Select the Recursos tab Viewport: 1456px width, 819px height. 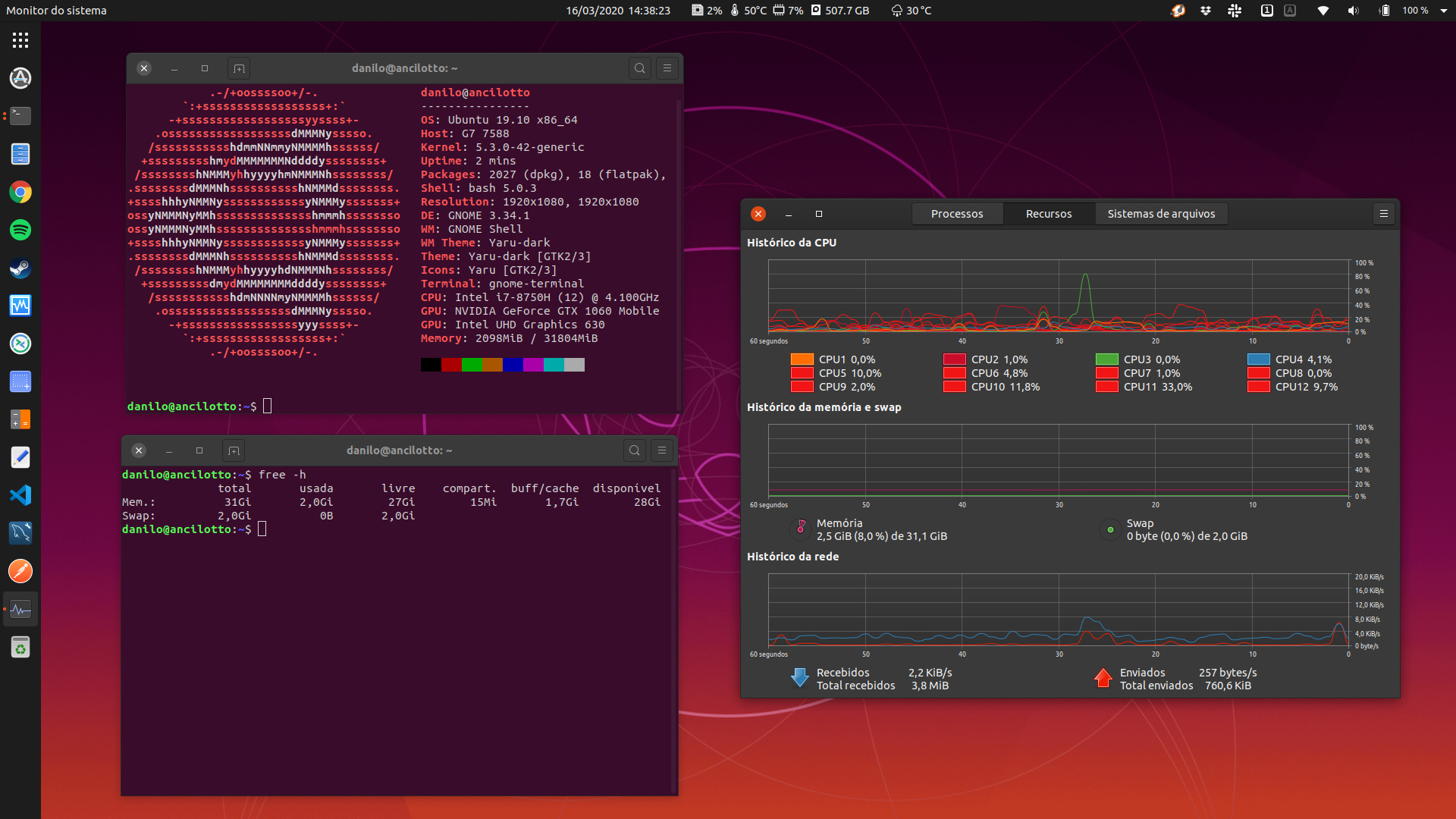[x=1049, y=214]
